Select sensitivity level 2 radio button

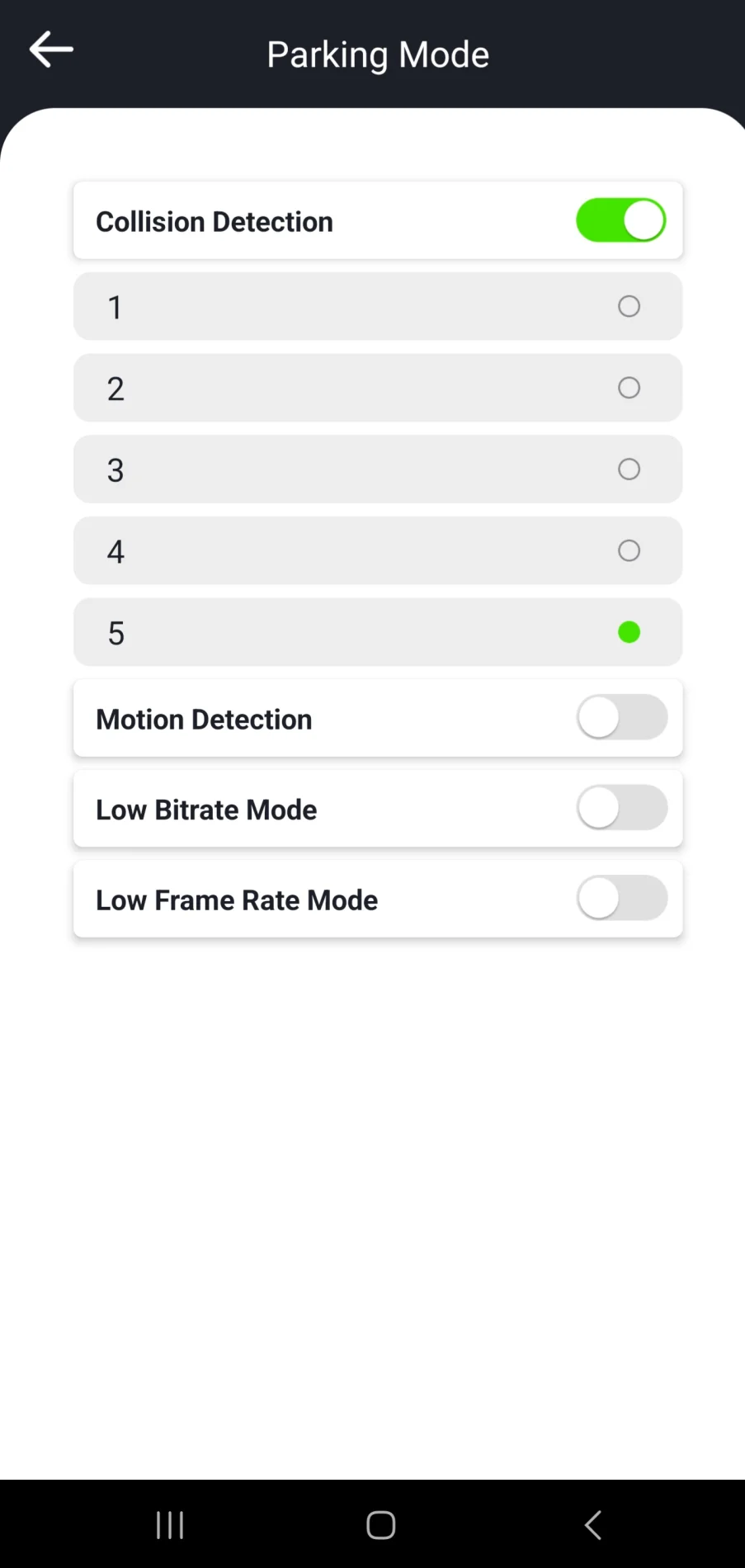click(x=629, y=388)
